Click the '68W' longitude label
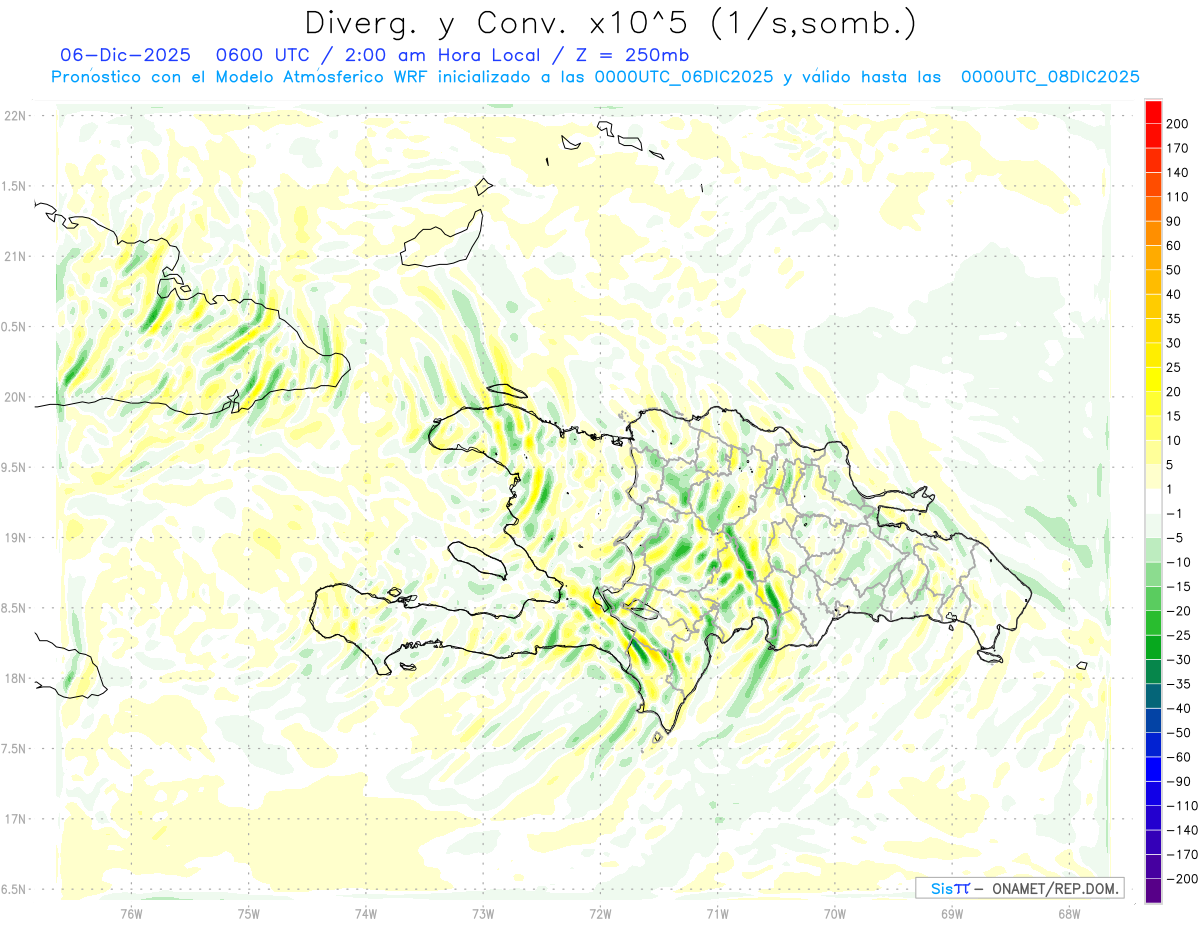 1069,913
